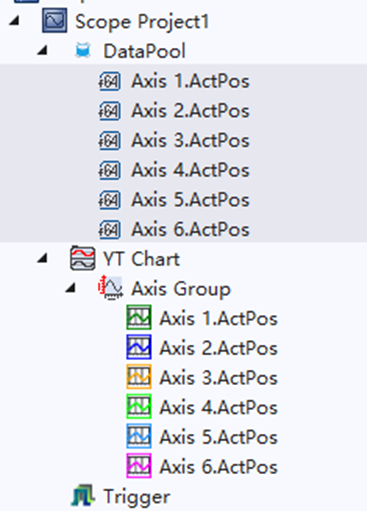This screenshot has width=367, height=511.
Task: Click the blue Axis 2.ActPos channel icon
Action: pos(139,347)
